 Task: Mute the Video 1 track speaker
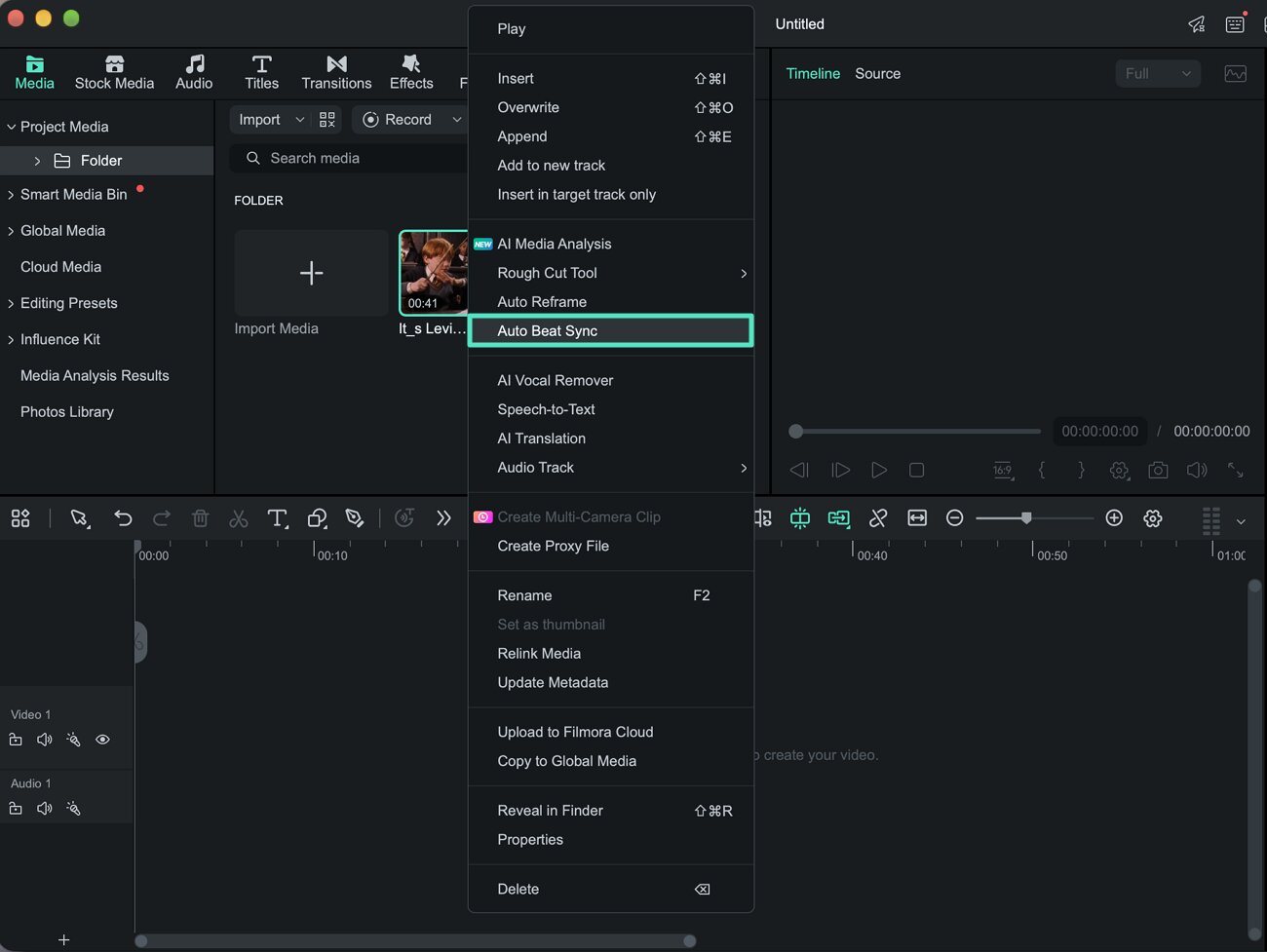tap(45, 741)
